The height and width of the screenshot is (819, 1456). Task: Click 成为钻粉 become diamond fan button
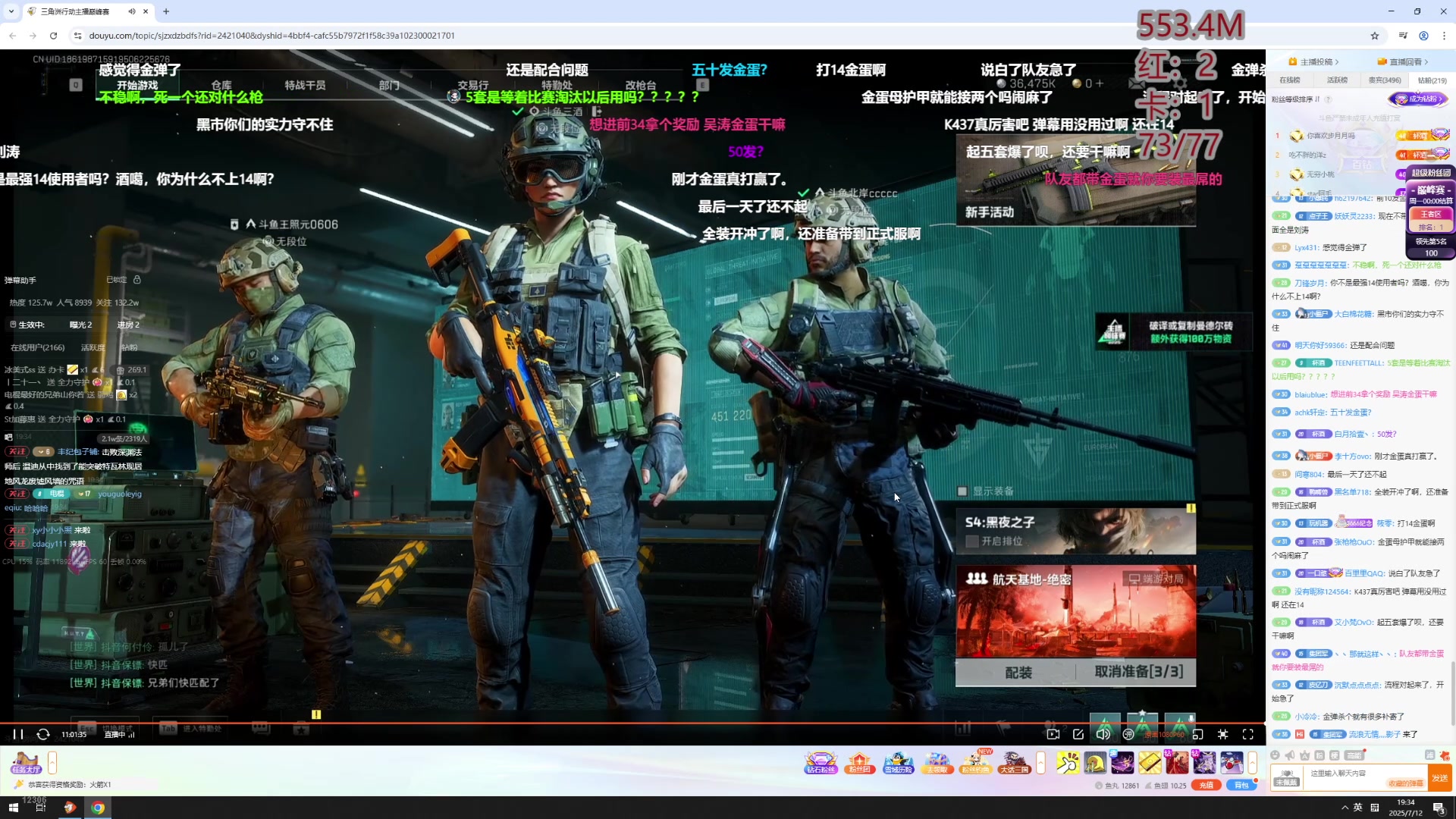[1419, 99]
